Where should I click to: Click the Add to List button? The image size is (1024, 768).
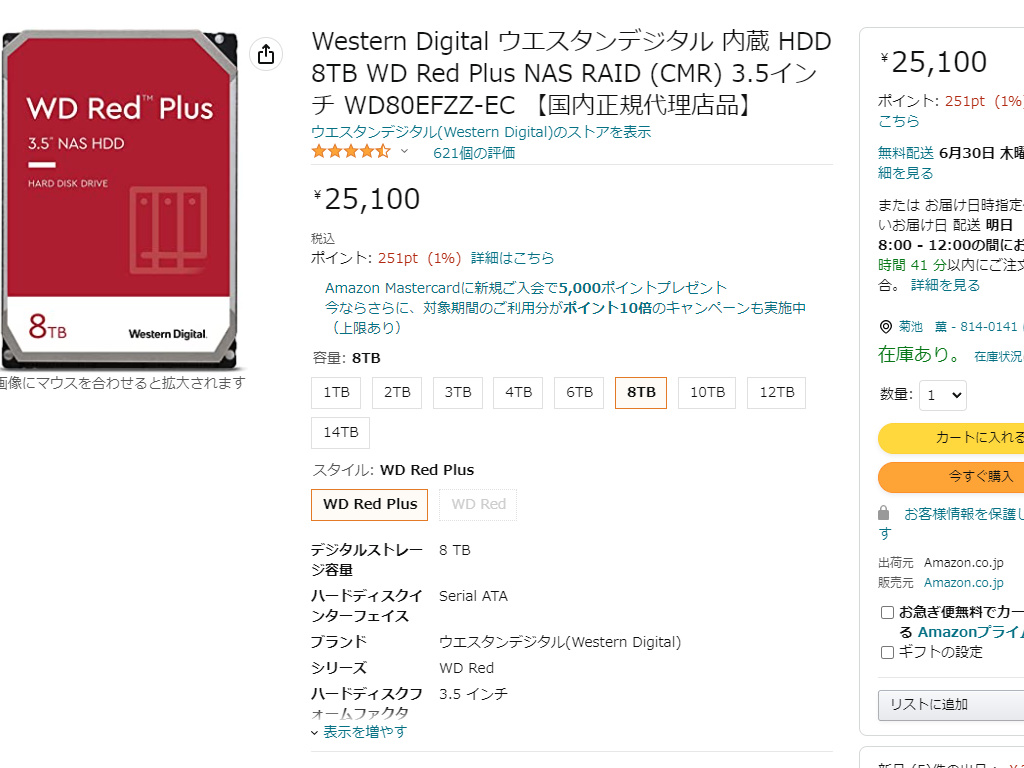click(950, 704)
